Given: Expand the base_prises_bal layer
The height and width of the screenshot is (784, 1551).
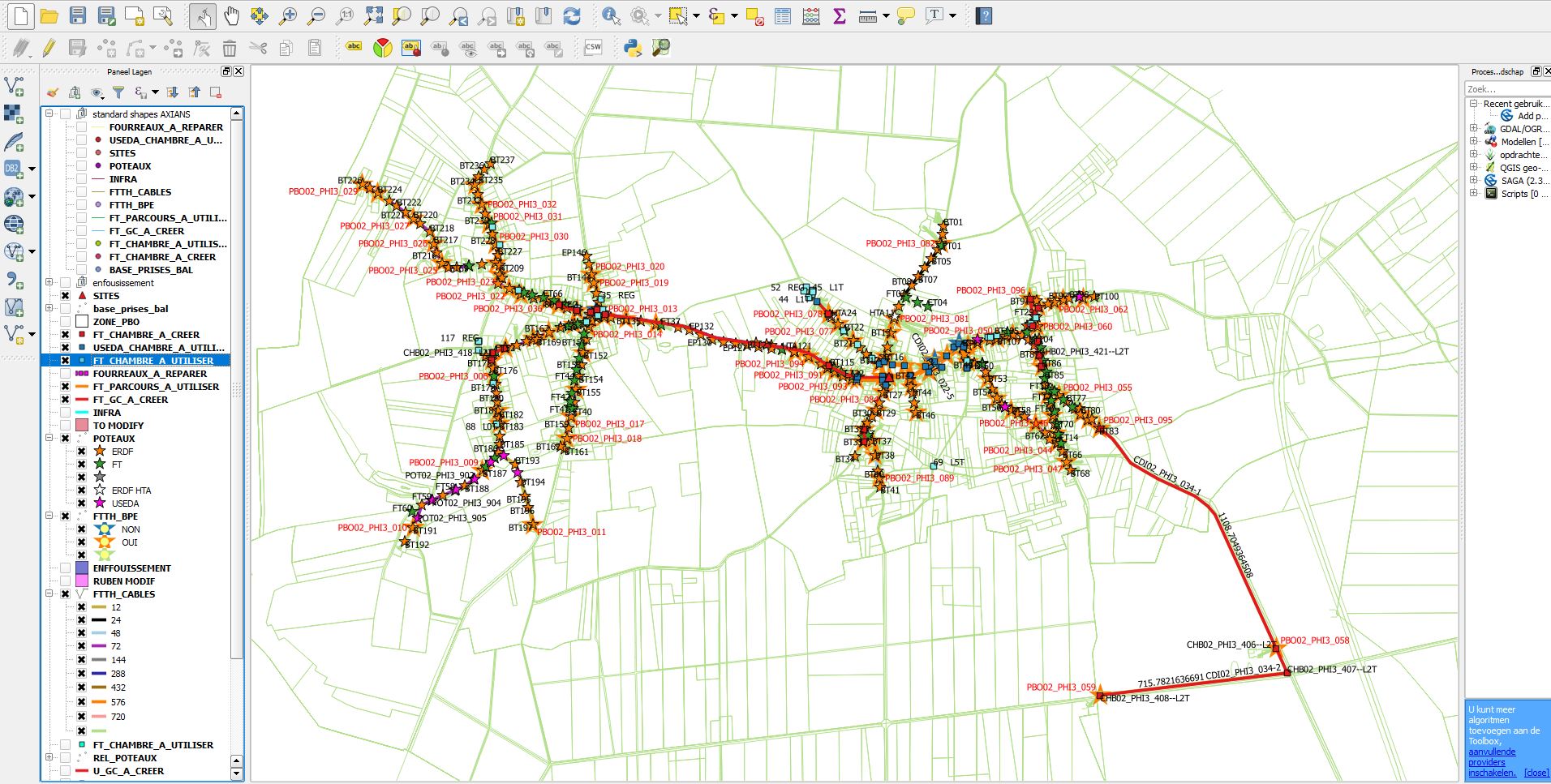Looking at the screenshot, I should coord(49,309).
